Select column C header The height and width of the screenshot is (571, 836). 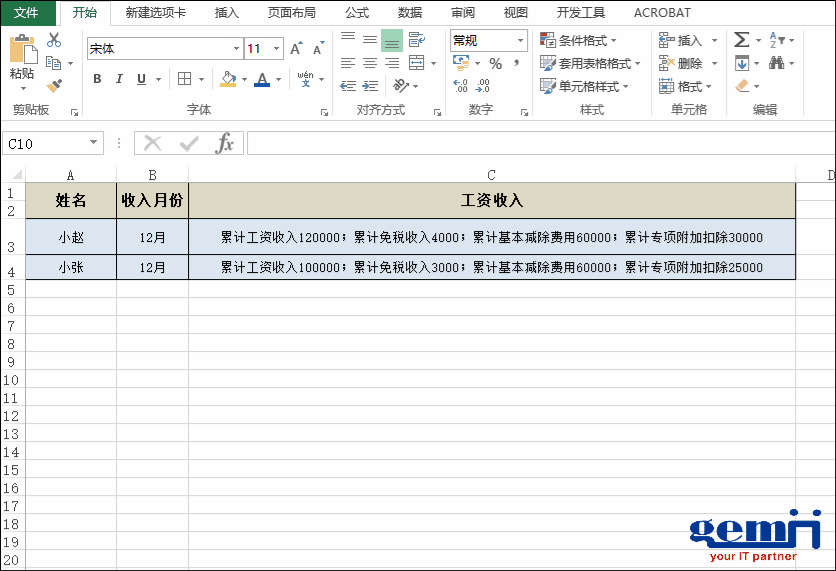pos(491,175)
